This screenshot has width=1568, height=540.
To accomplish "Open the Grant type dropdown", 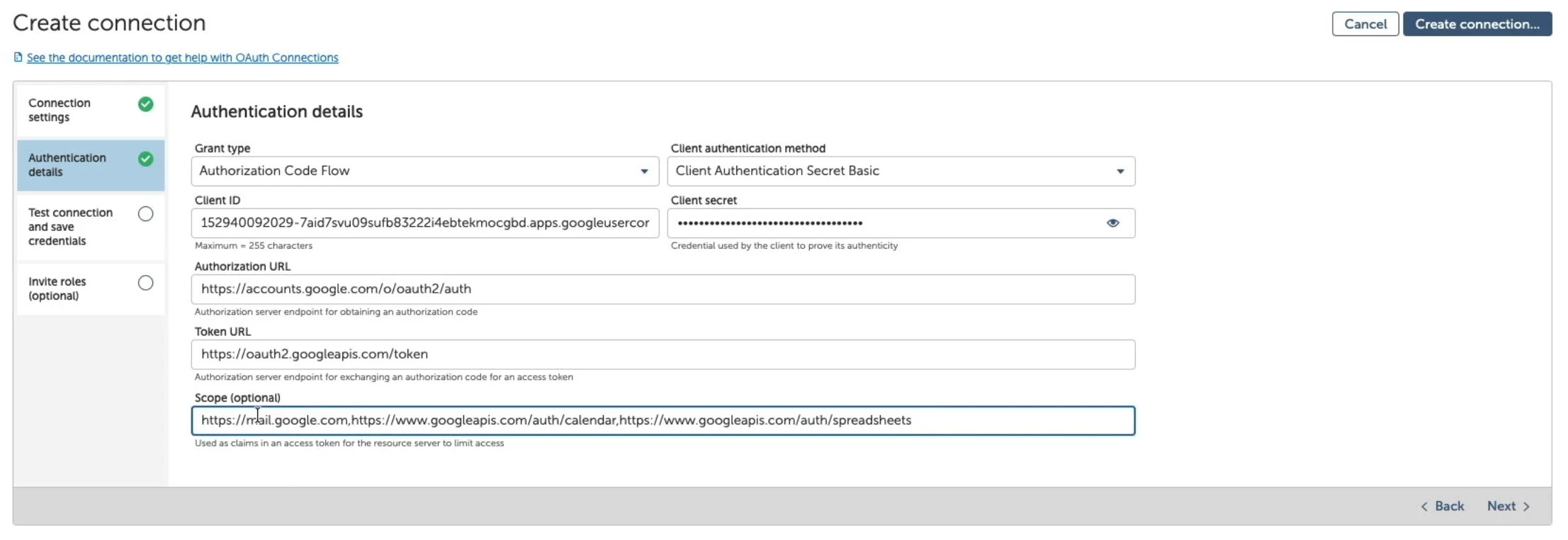I will 424,171.
